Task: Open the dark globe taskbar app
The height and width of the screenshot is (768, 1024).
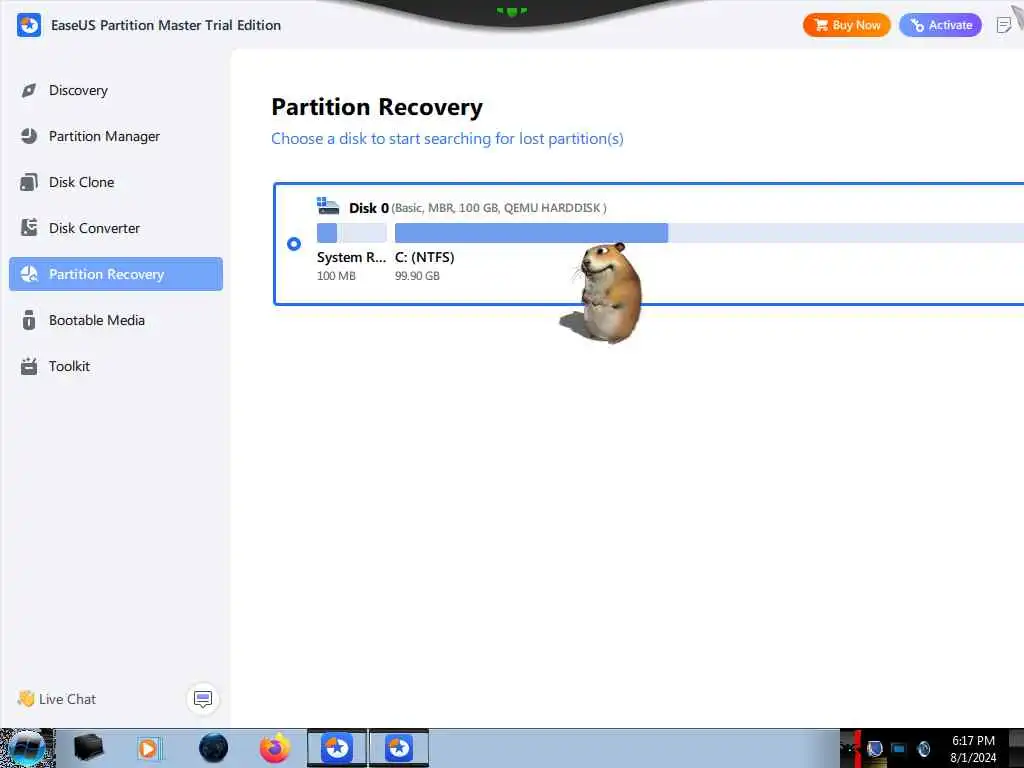Action: [x=214, y=748]
